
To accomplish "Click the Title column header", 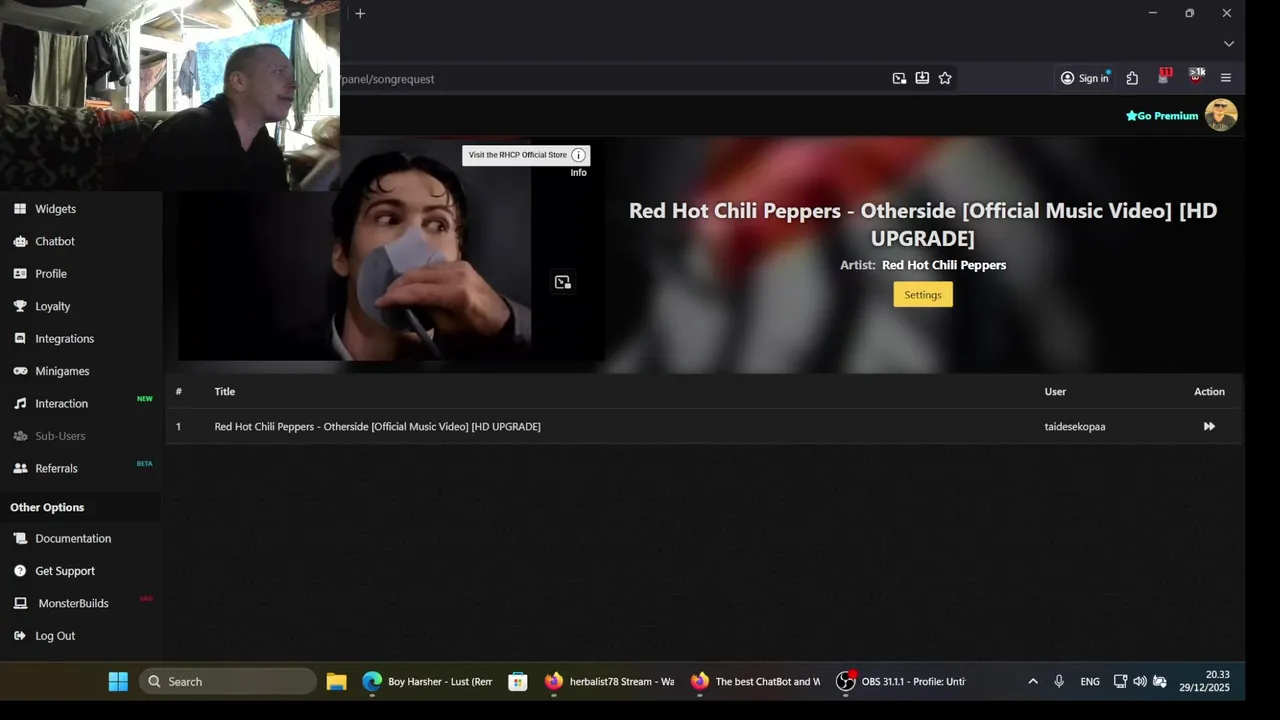I will (224, 392).
